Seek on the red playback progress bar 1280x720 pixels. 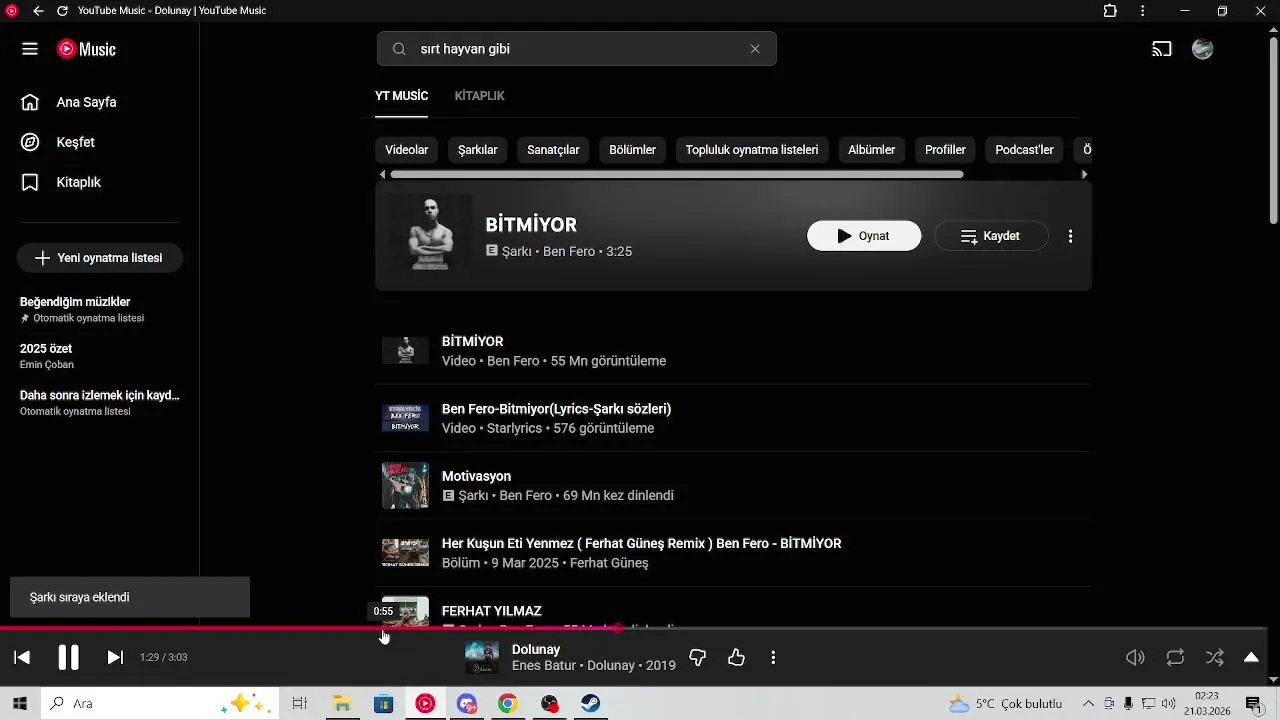[x=634, y=628]
